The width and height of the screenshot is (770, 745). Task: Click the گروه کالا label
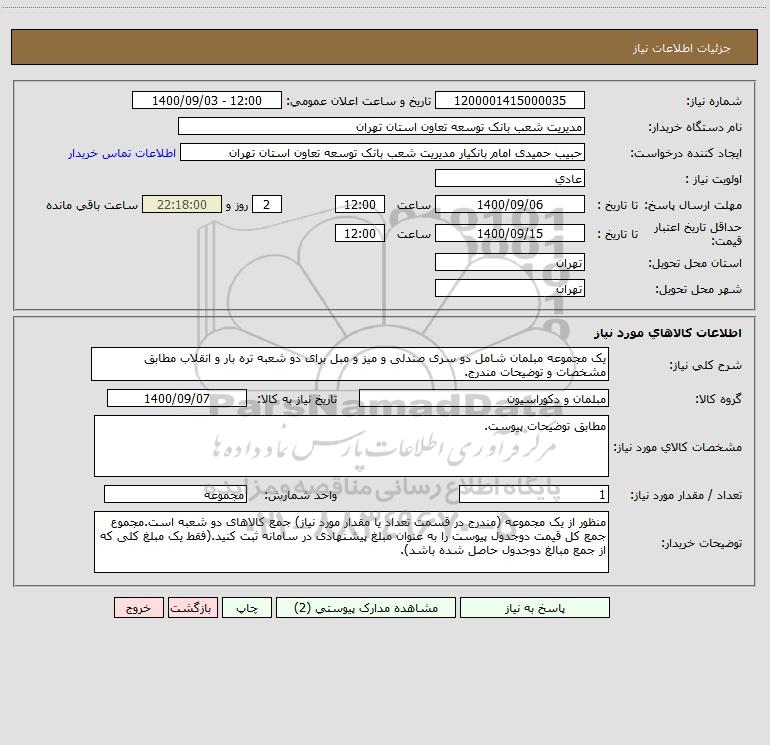tap(719, 399)
